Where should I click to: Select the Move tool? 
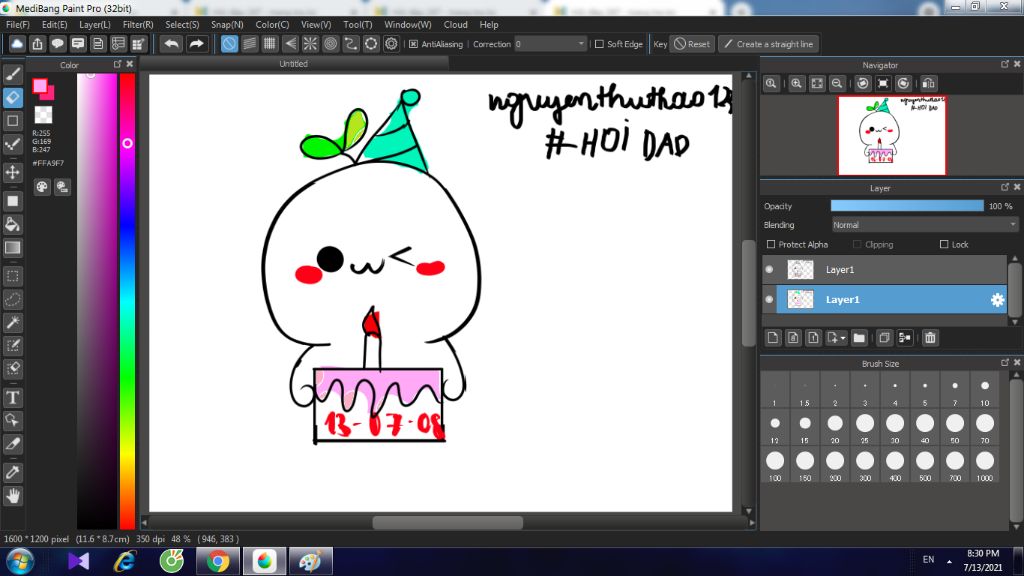[x=12, y=172]
